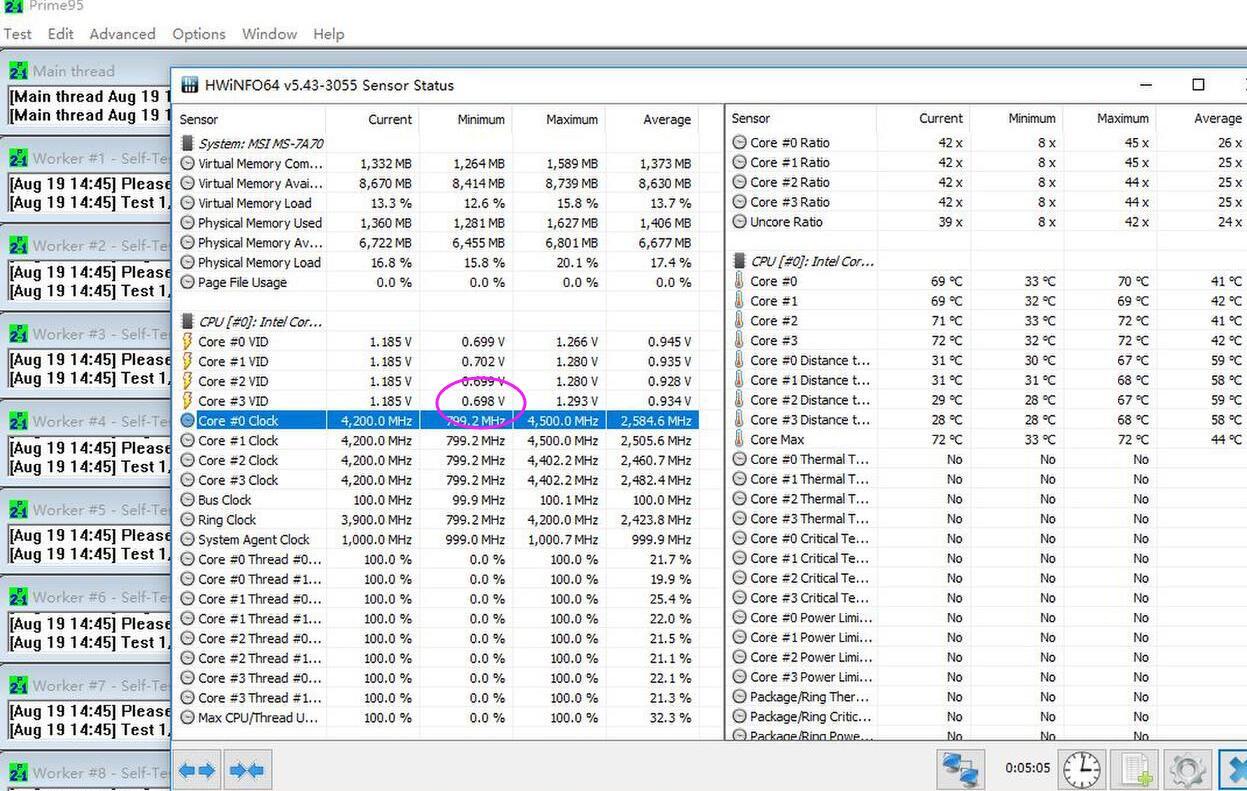The height and width of the screenshot is (791, 1247).
Task: Click the Uncore Ratio sensor icon
Action: (739, 222)
